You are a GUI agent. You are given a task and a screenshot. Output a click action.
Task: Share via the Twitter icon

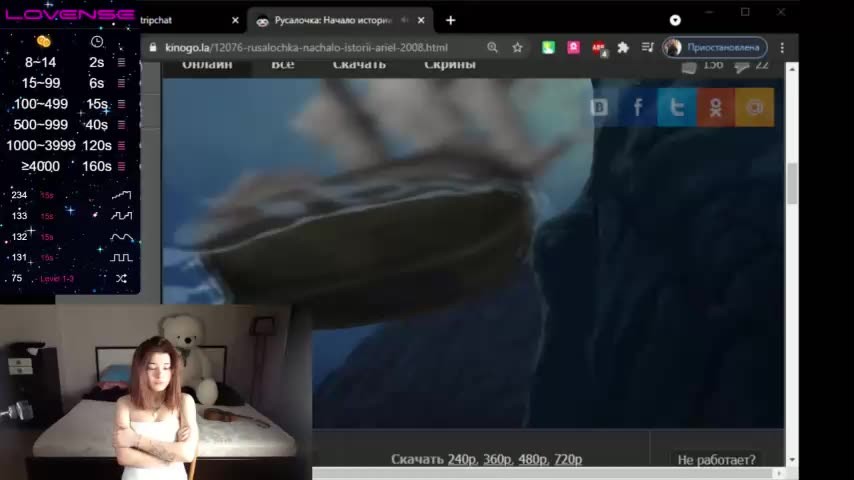[x=677, y=107]
